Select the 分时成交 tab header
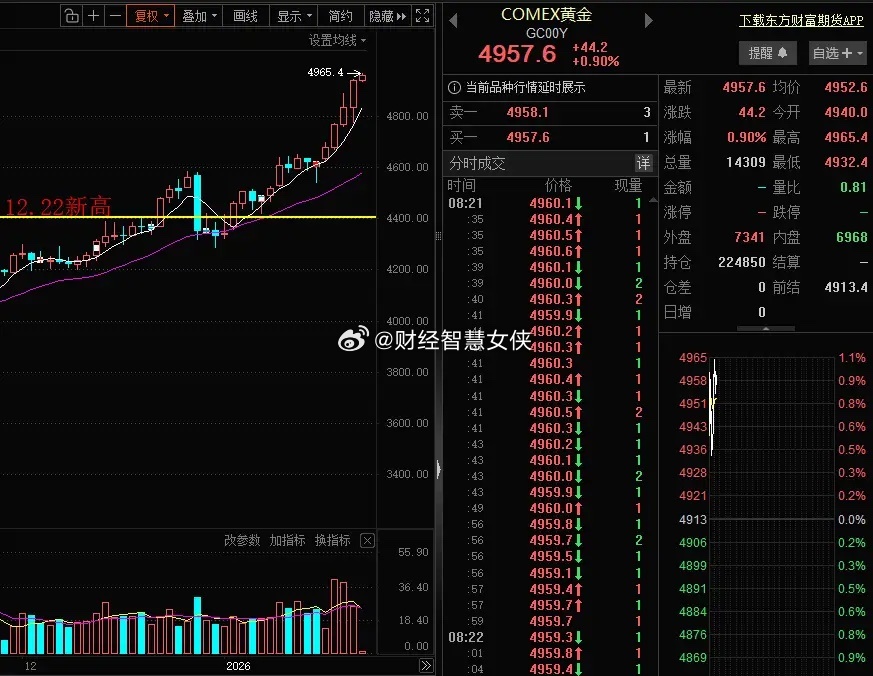The height and width of the screenshot is (676, 873). [477, 163]
